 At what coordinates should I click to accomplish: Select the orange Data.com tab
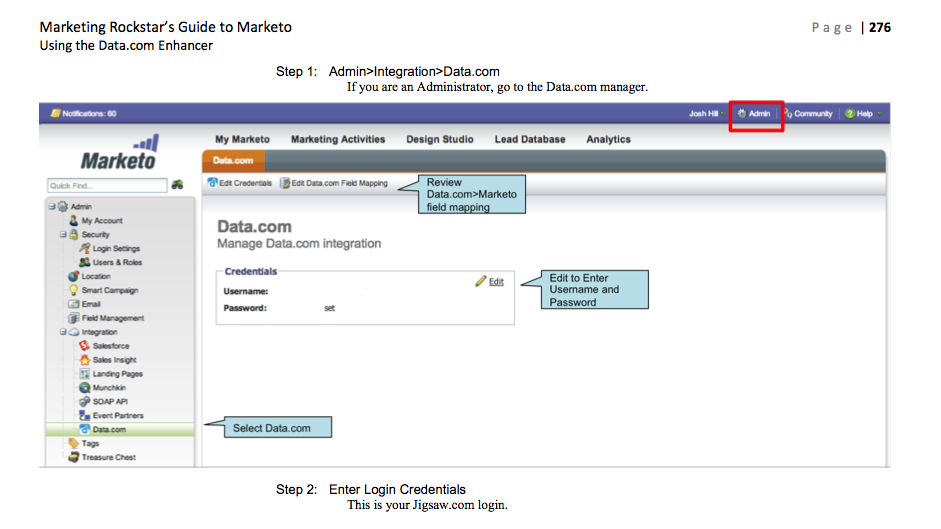233,160
